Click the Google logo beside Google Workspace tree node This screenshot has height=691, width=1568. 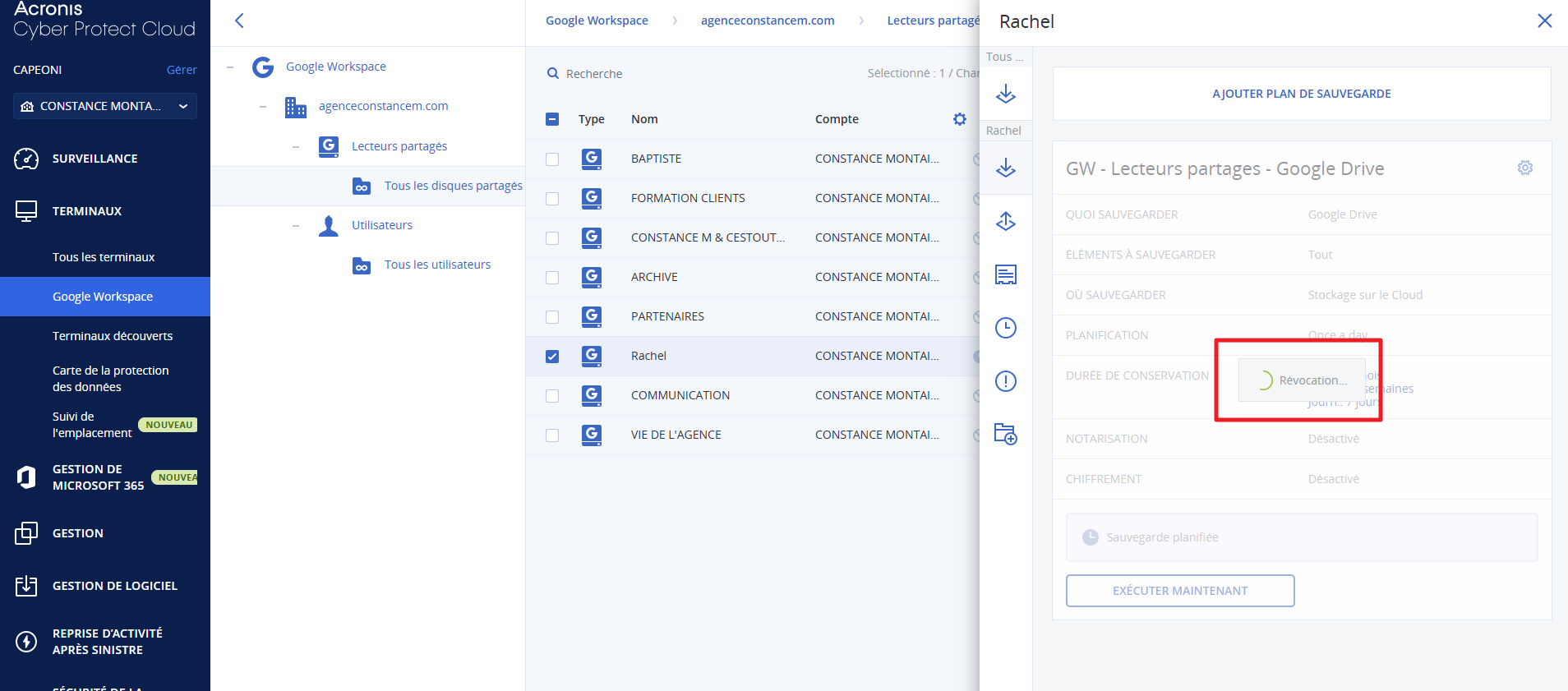tap(263, 67)
